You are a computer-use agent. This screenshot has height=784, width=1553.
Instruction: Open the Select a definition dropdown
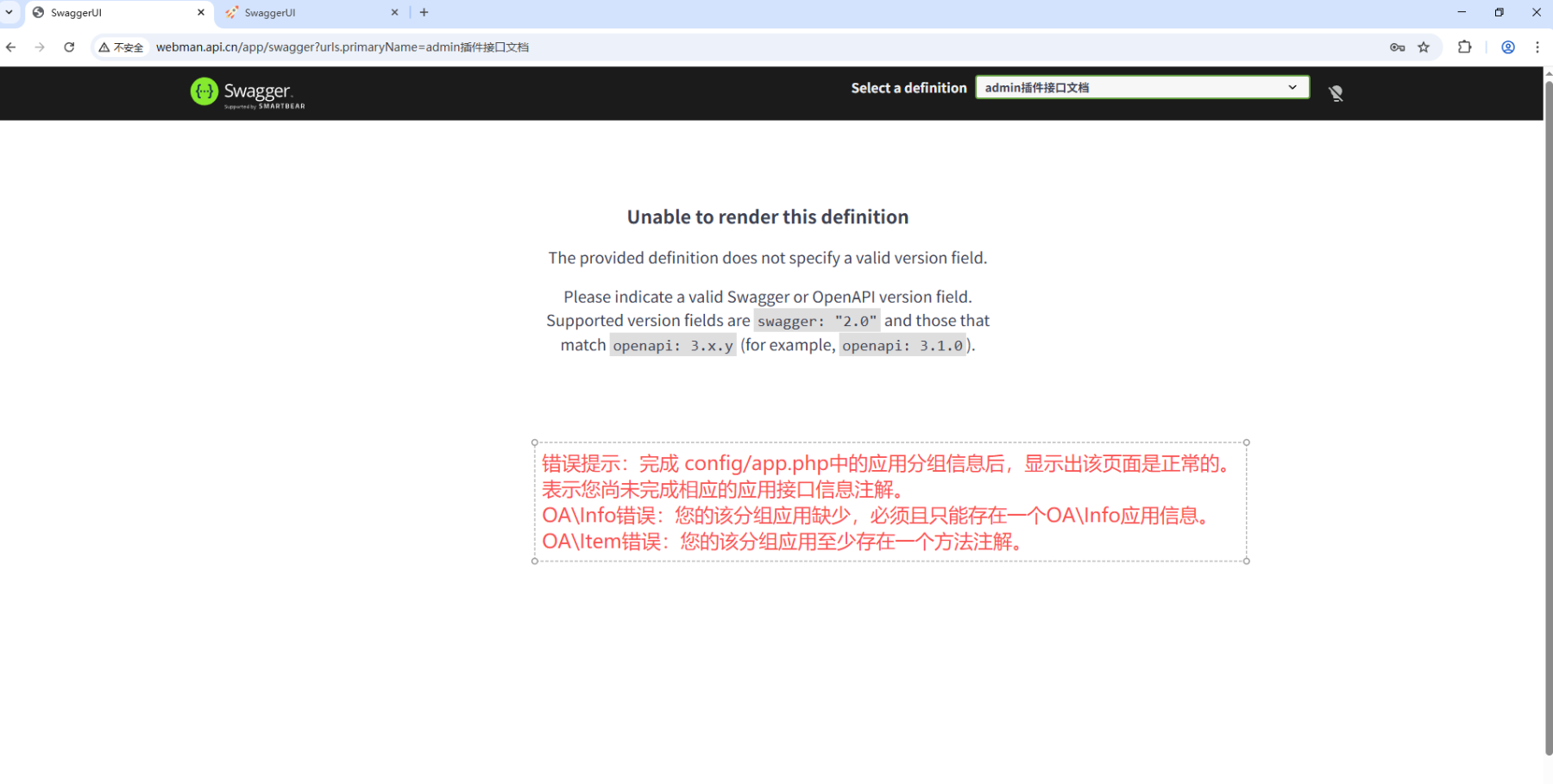[x=1141, y=87]
